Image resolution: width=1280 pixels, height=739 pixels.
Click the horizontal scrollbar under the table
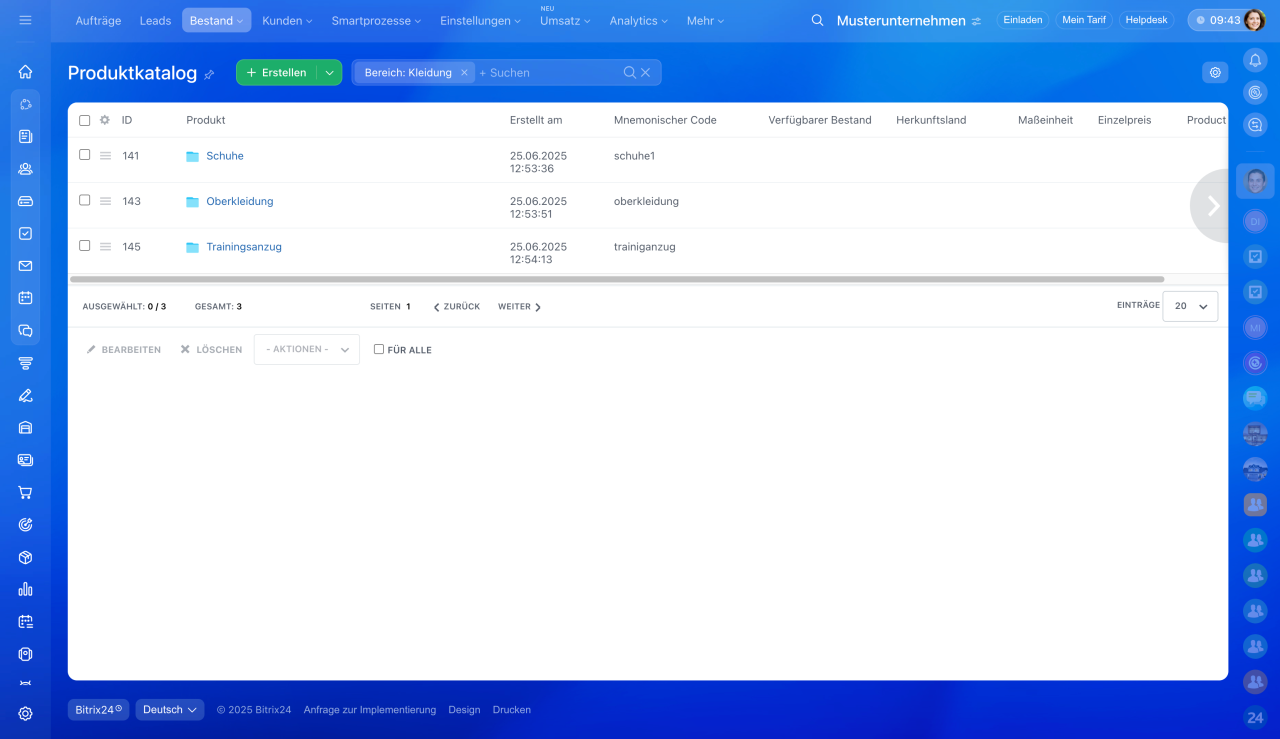pos(616,279)
